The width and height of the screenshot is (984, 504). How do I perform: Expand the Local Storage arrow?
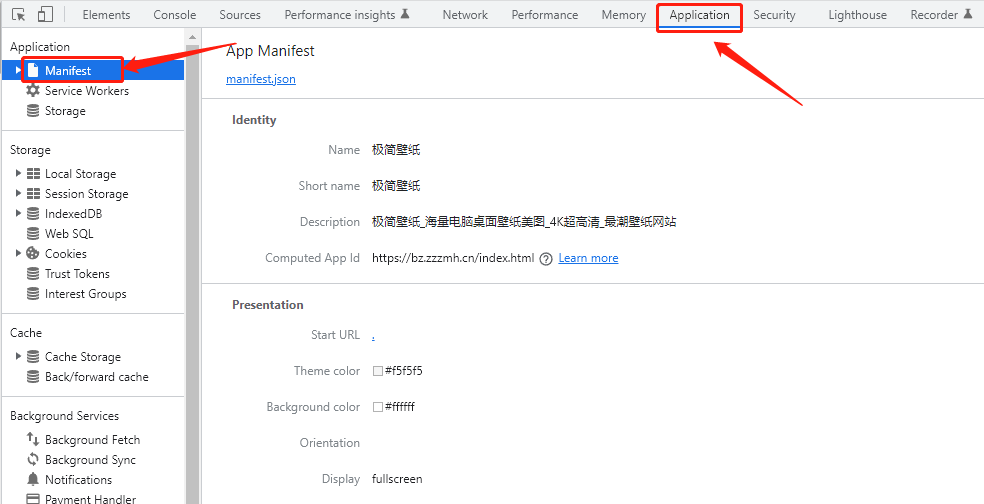coord(18,173)
